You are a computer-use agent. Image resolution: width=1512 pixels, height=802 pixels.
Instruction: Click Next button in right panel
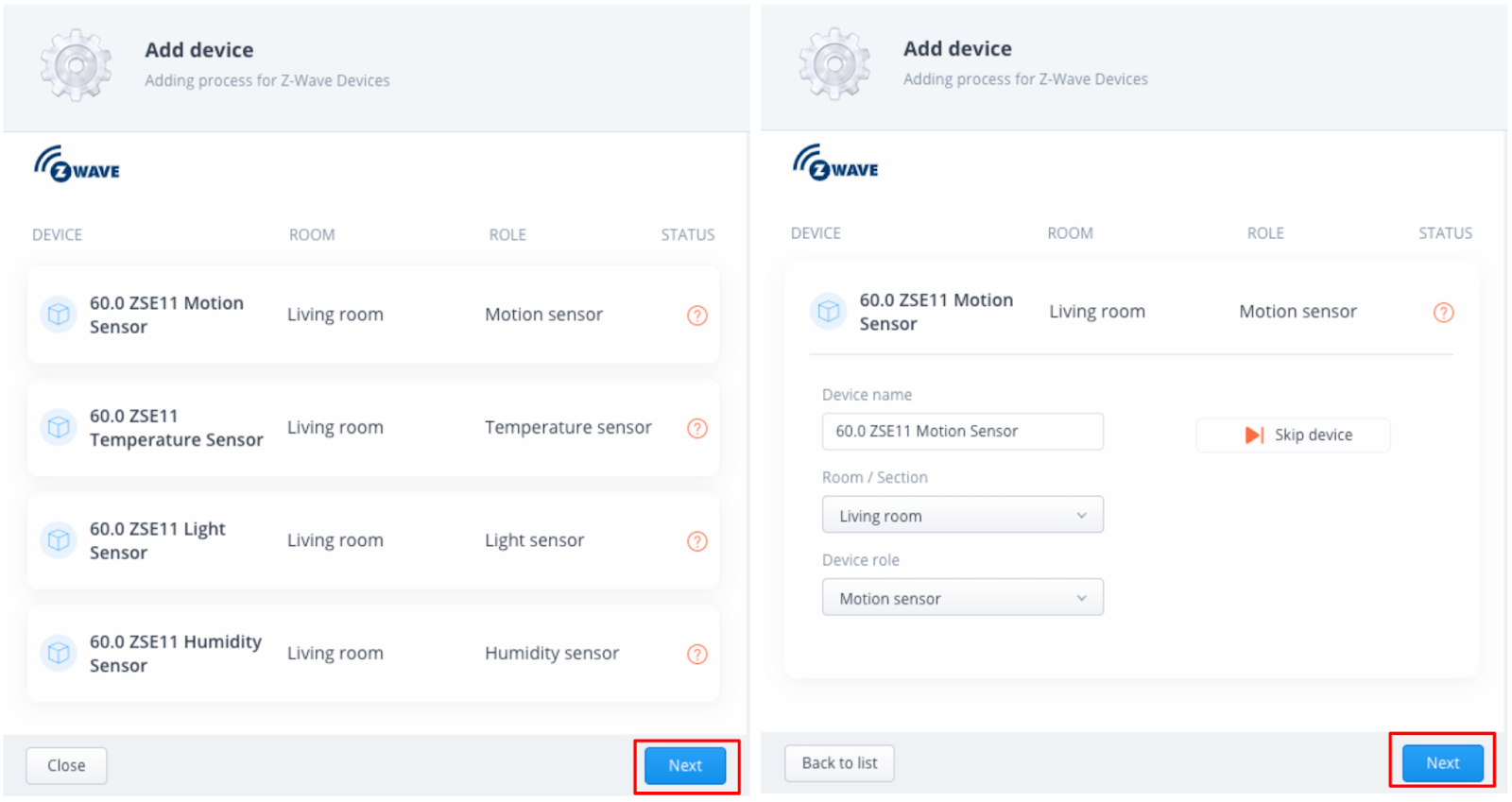point(1443,763)
